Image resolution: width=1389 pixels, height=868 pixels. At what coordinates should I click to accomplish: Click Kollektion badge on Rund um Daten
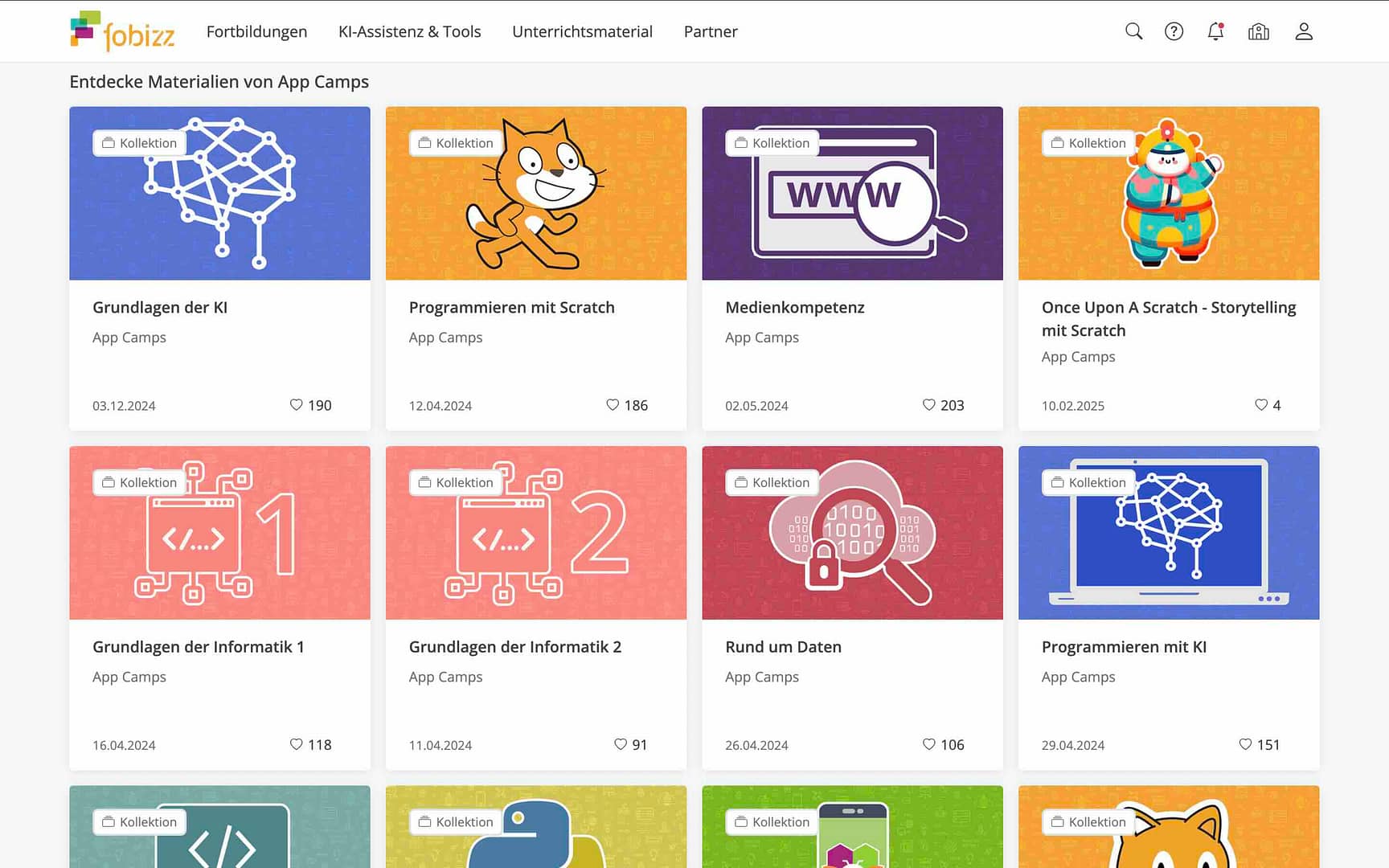[x=772, y=482]
